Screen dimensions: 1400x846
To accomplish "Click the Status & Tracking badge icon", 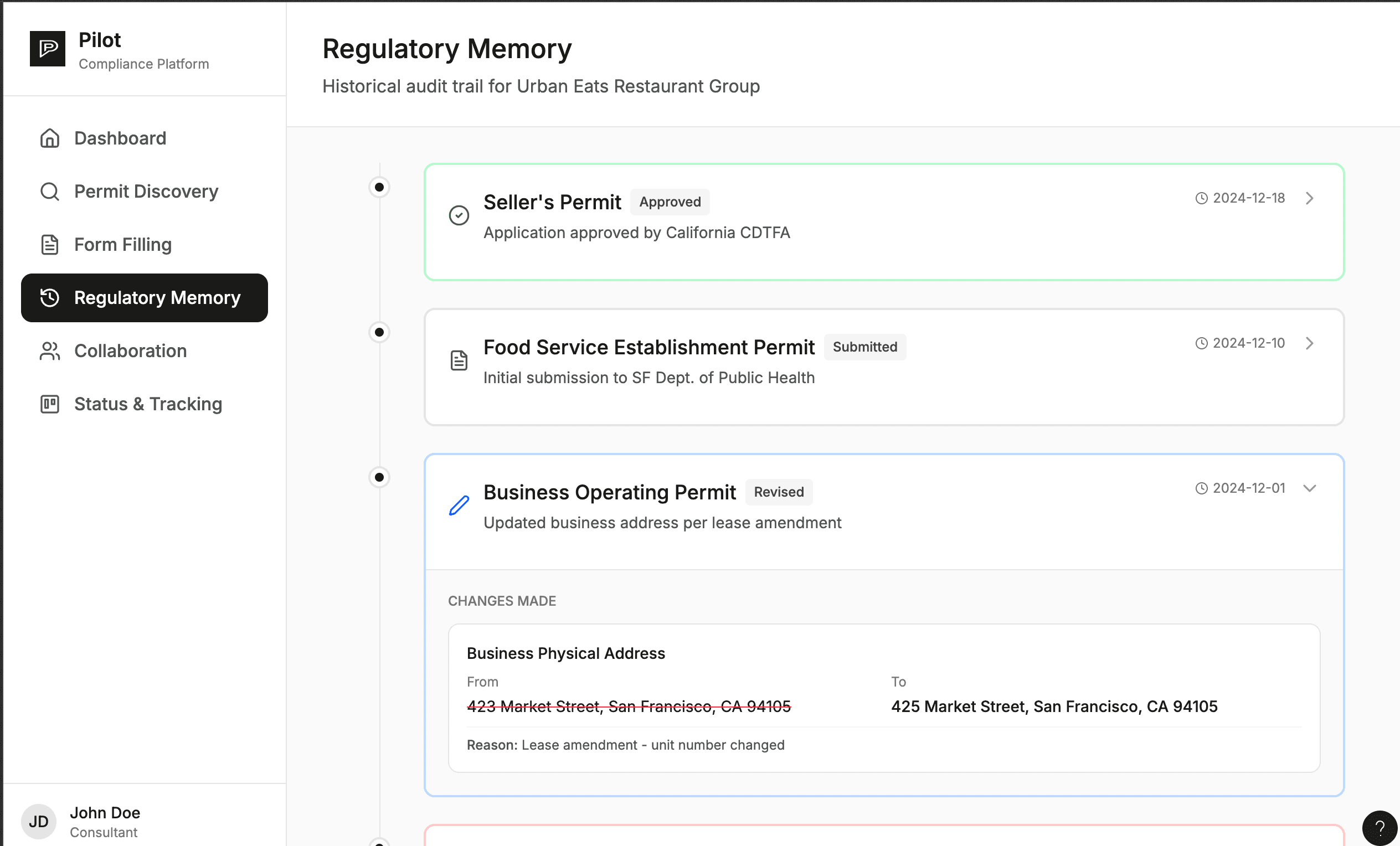I will click(49, 404).
